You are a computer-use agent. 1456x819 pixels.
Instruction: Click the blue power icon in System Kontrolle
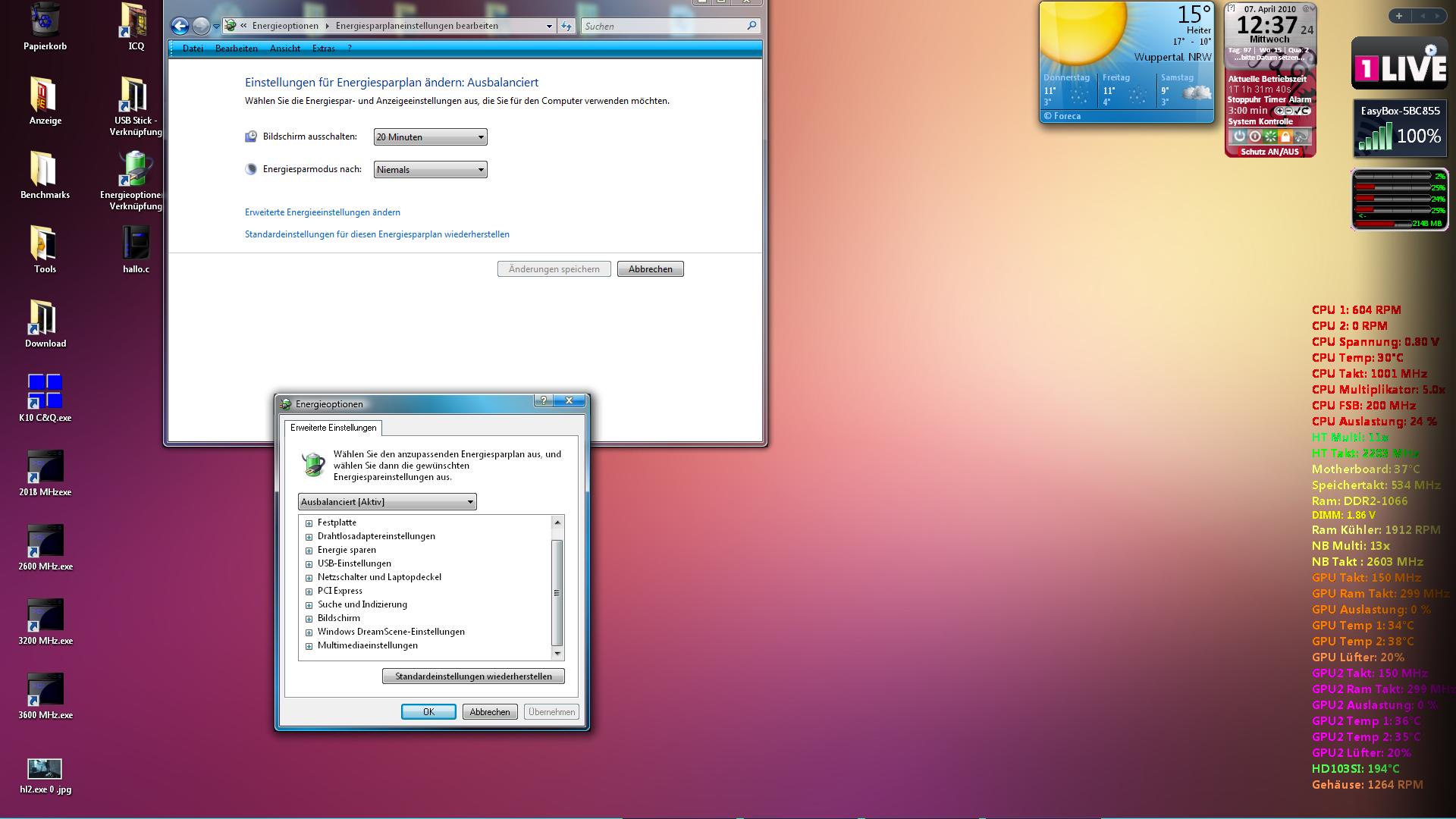pos(1239,136)
